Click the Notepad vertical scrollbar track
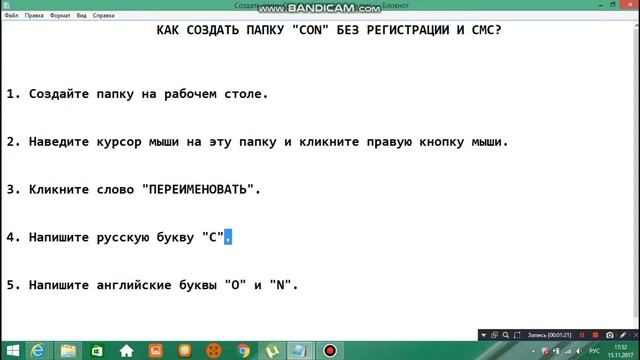This screenshot has height=360, width=640. click(x=637, y=173)
